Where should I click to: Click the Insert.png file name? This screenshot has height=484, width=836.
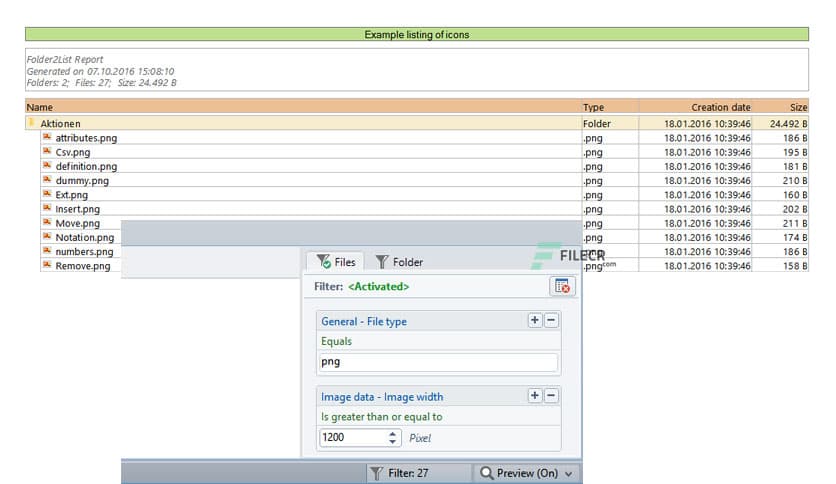tap(77, 209)
